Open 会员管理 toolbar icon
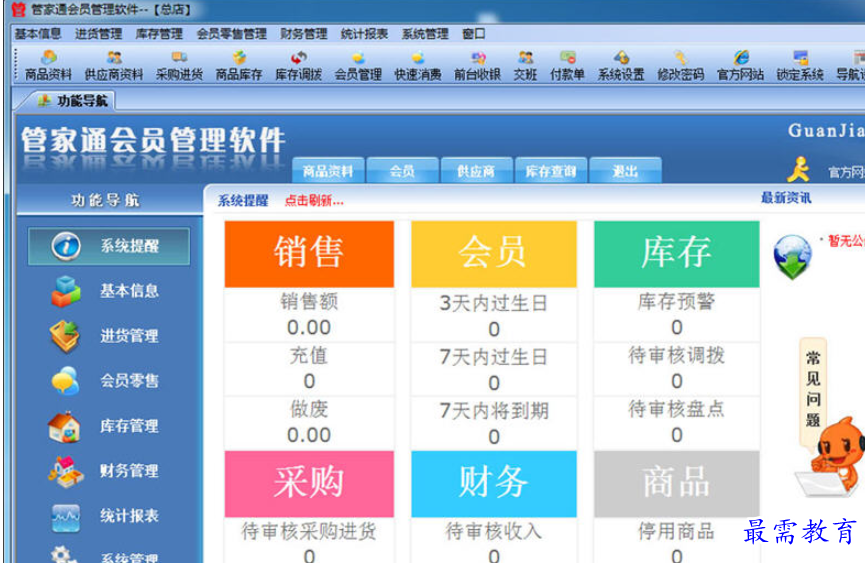Screen dimensions: 865x563 (358, 65)
